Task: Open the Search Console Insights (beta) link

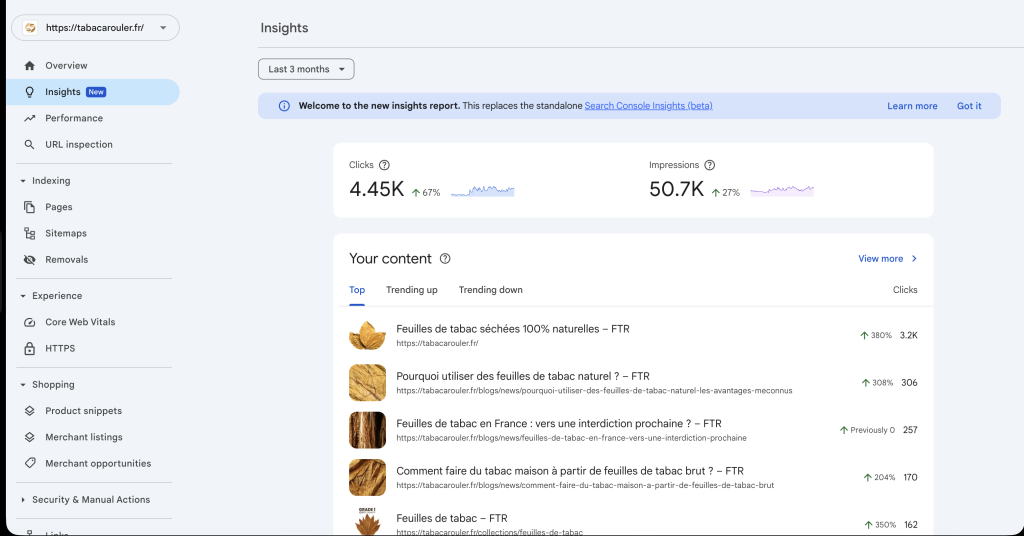Action: 648,106
